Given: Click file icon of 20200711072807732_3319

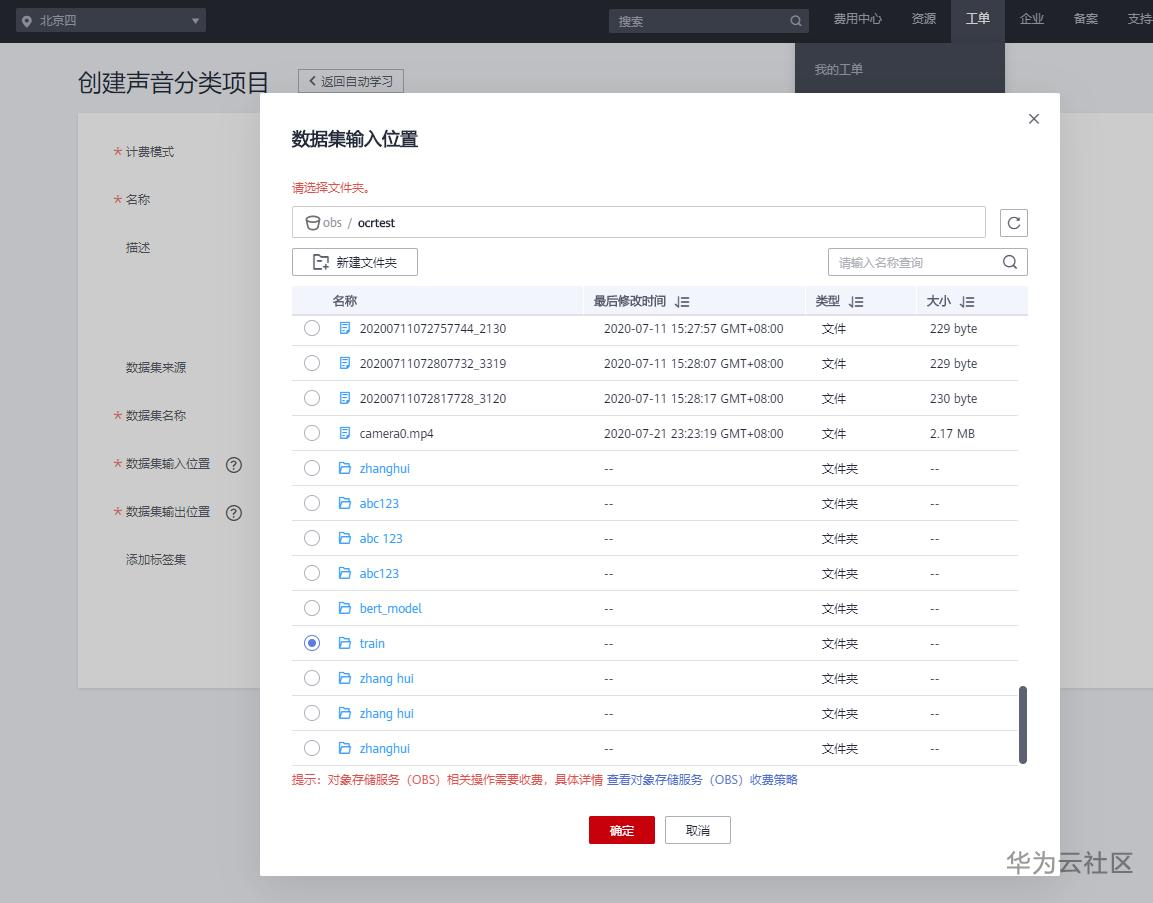Looking at the screenshot, I should pyautogui.click(x=344, y=363).
